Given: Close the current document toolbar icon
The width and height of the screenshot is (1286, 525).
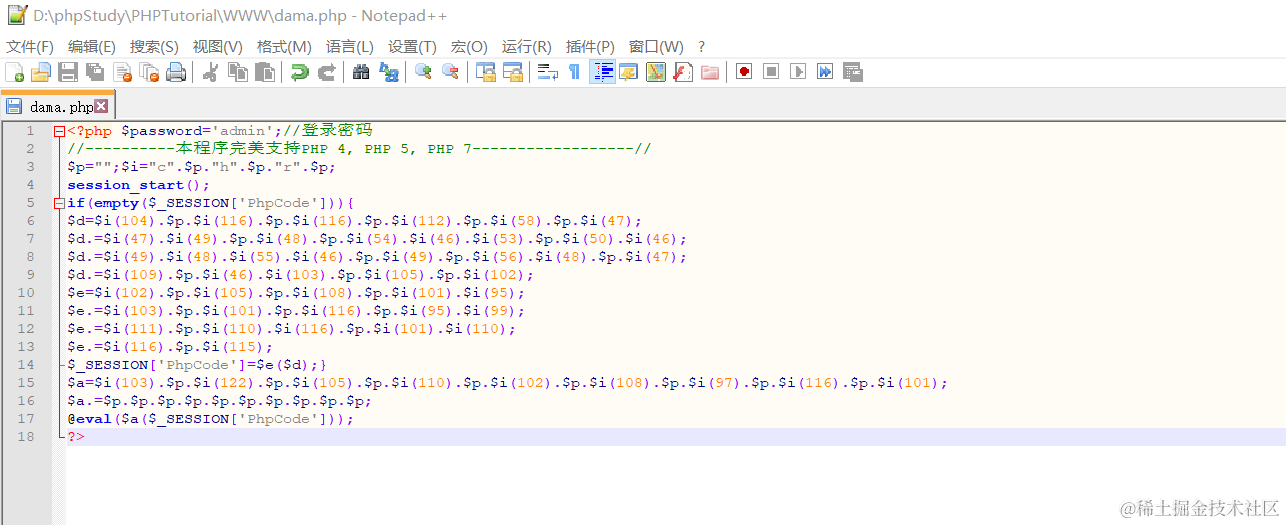Looking at the screenshot, I should point(122,72).
